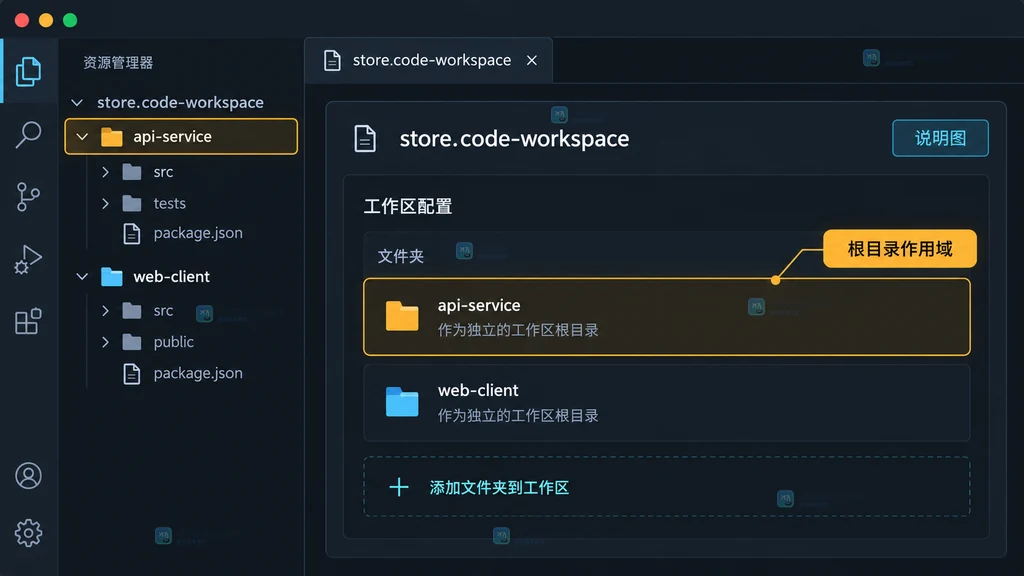The height and width of the screenshot is (576, 1024).
Task: Click 作为独立的工作区根目录 under web-client
Action: coord(519,416)
